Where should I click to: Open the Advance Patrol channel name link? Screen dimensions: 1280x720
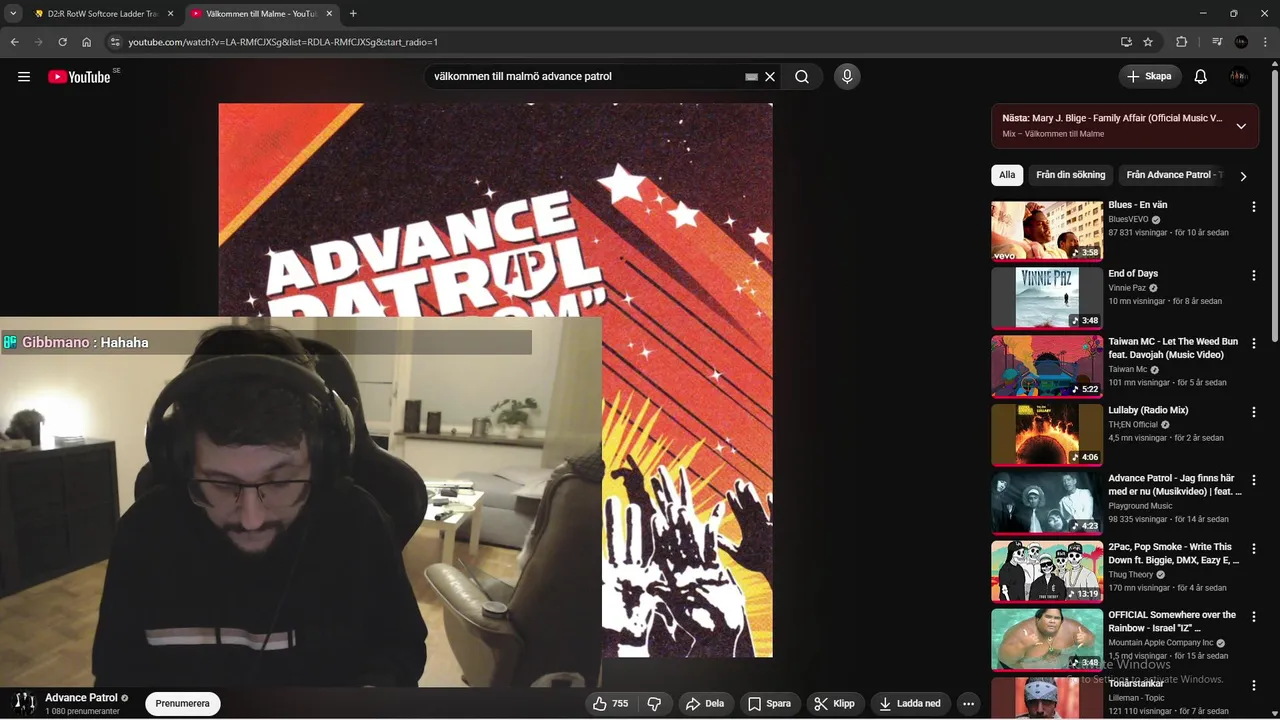click(x=81, y=698)
